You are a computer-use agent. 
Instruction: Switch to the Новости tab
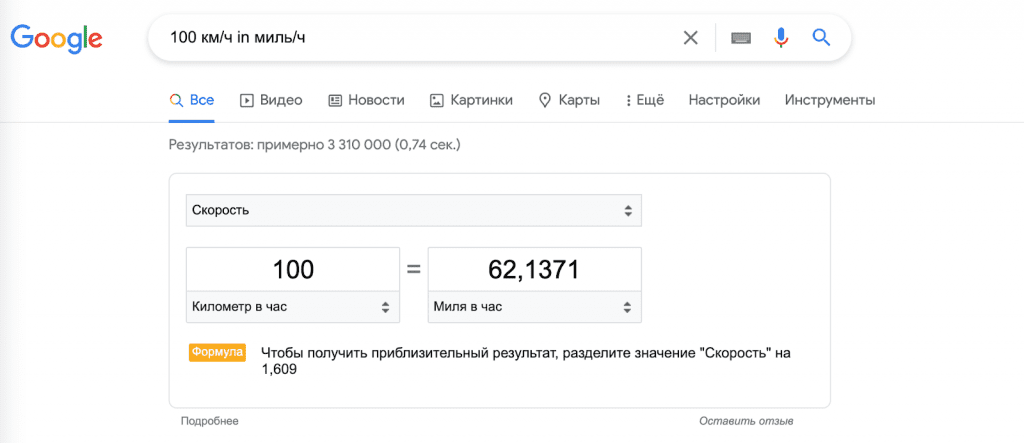tap(365, 100)
